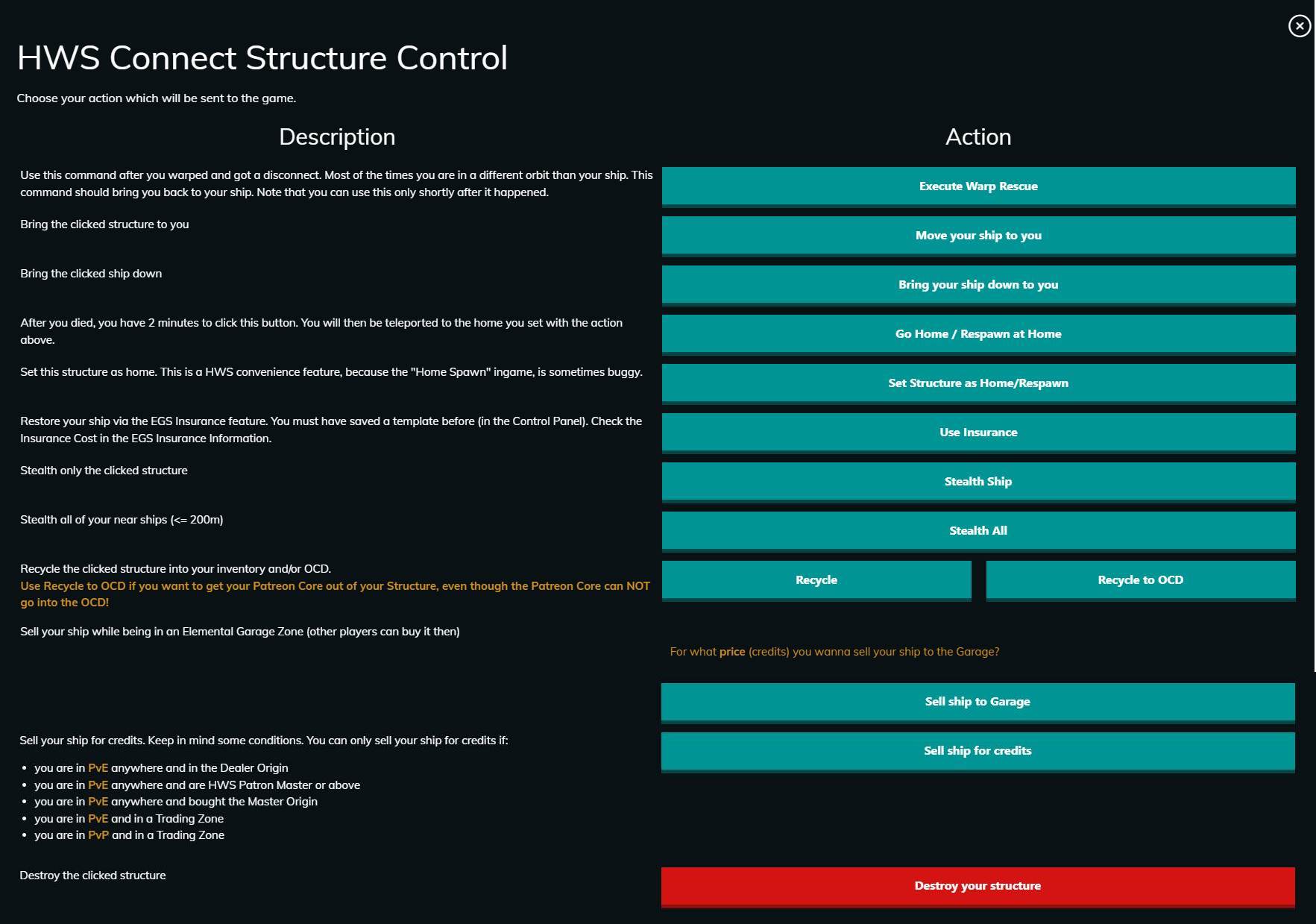Choose Bring your ship down to you

(978, 285)
